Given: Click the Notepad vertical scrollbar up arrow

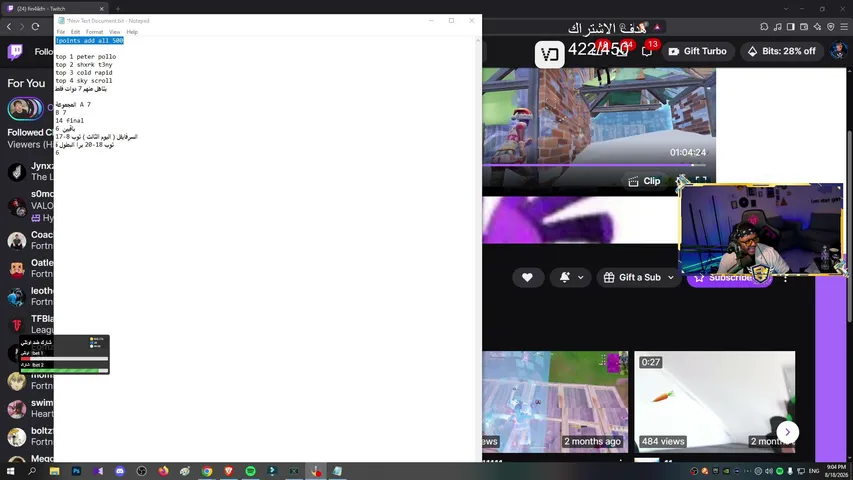Looking at the screenshot, I should coord(478,40).
